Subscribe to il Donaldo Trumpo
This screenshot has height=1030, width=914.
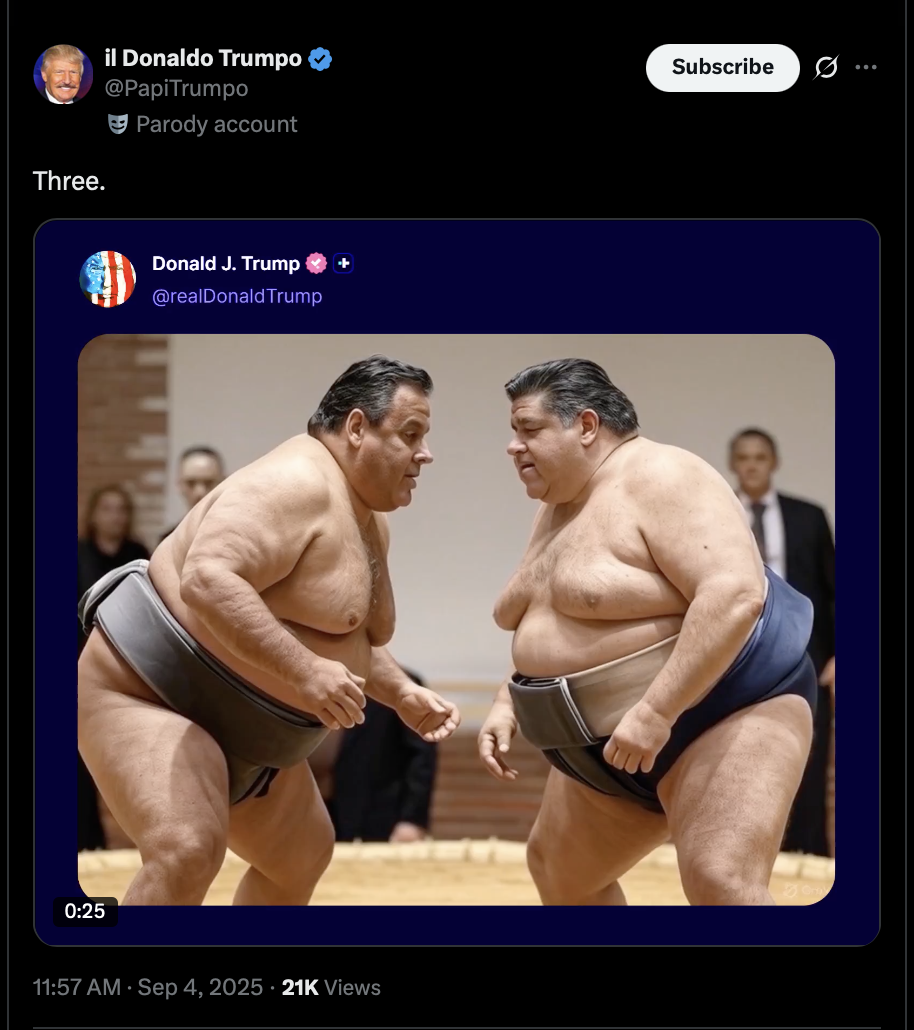pyautogui.click(x=722, y=68)
